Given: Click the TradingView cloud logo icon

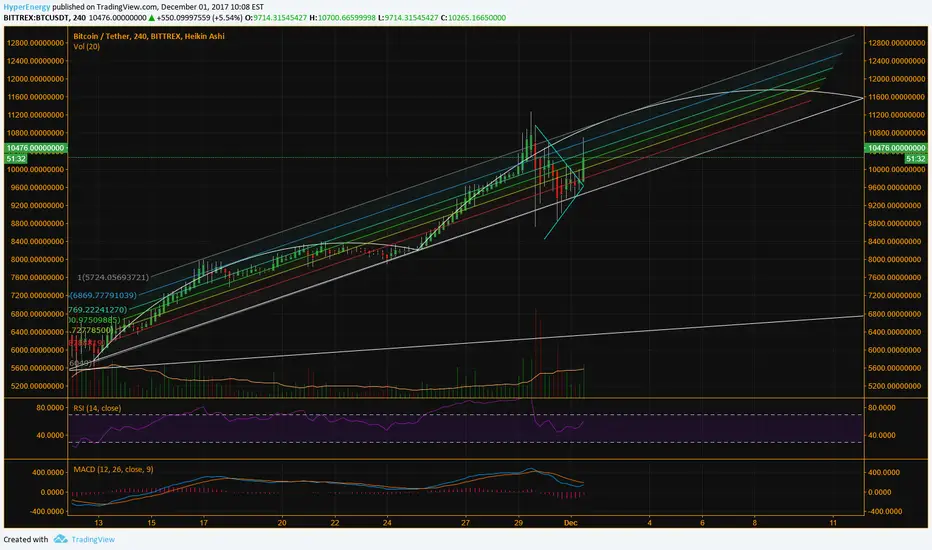Looking at the screenshot, I should (x=61, y=539).
